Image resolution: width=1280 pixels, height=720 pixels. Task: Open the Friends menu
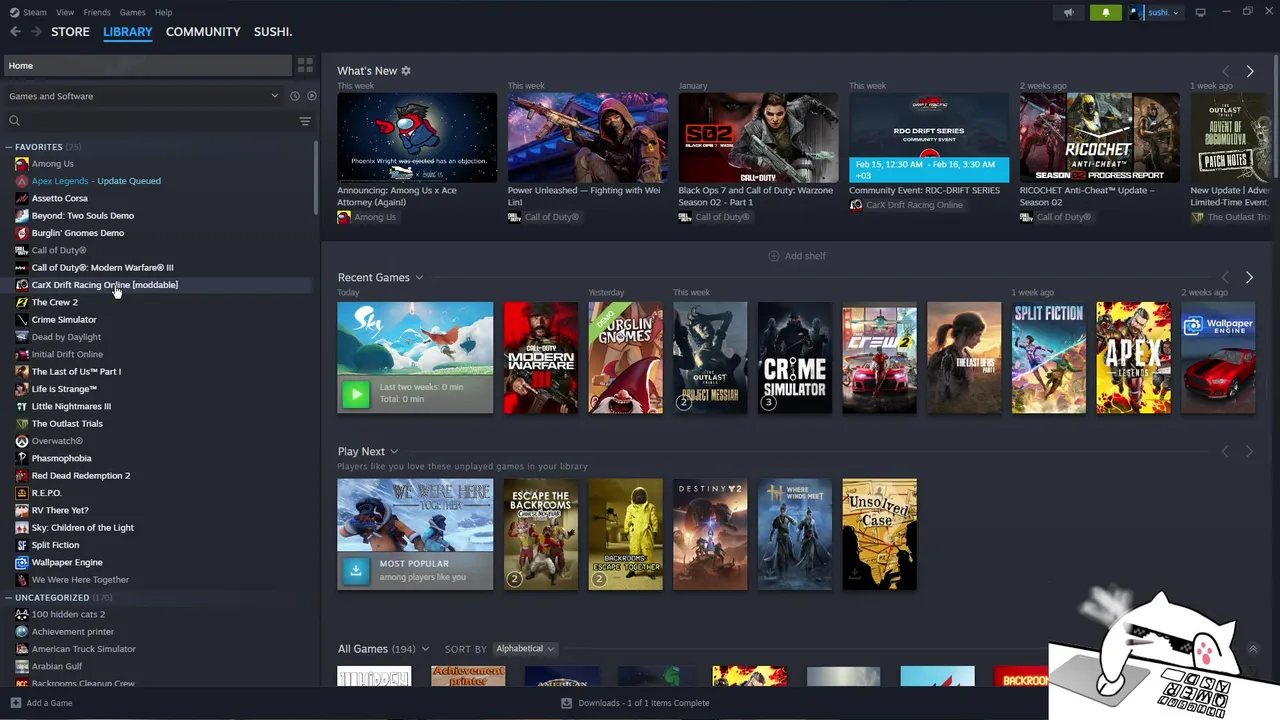pyautogui.click(x=97, y=12)
